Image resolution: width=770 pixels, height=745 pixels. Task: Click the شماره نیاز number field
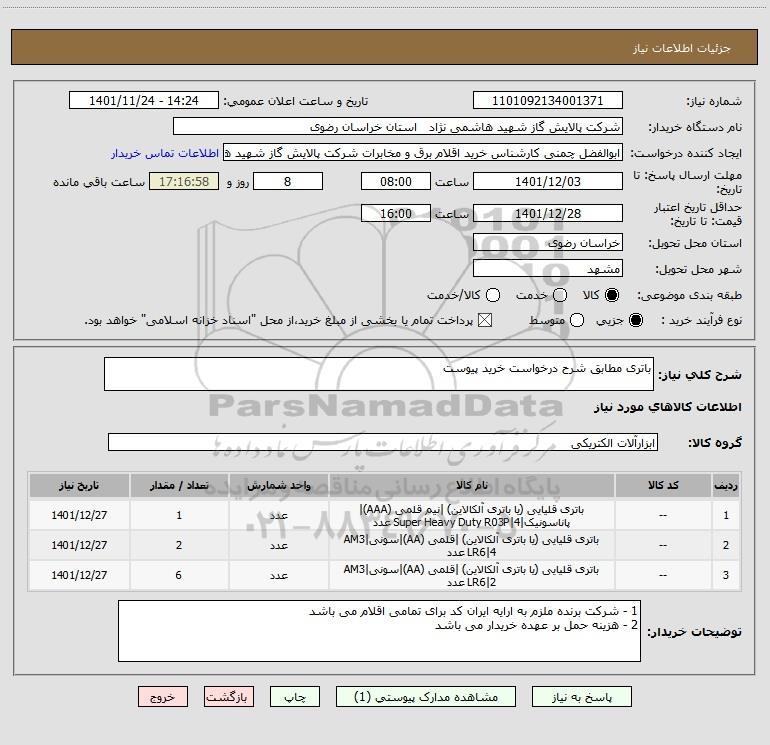tap(548, 101)
